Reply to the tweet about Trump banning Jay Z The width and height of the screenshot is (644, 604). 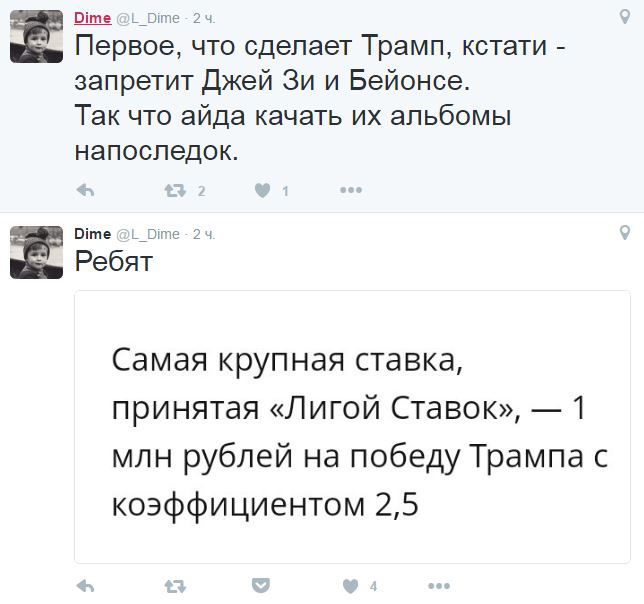click(85, 191)
